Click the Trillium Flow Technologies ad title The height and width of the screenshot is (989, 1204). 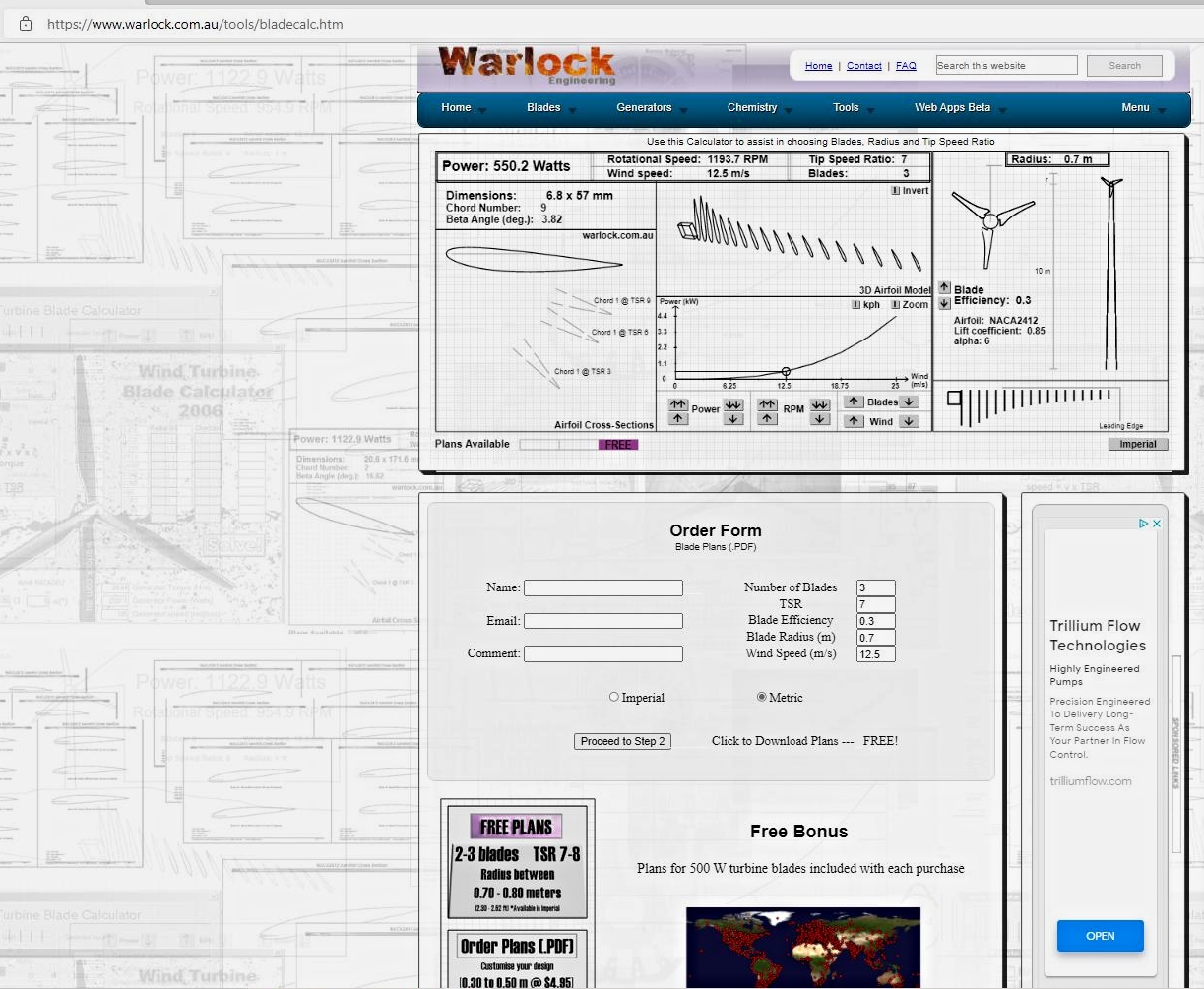1098,636
